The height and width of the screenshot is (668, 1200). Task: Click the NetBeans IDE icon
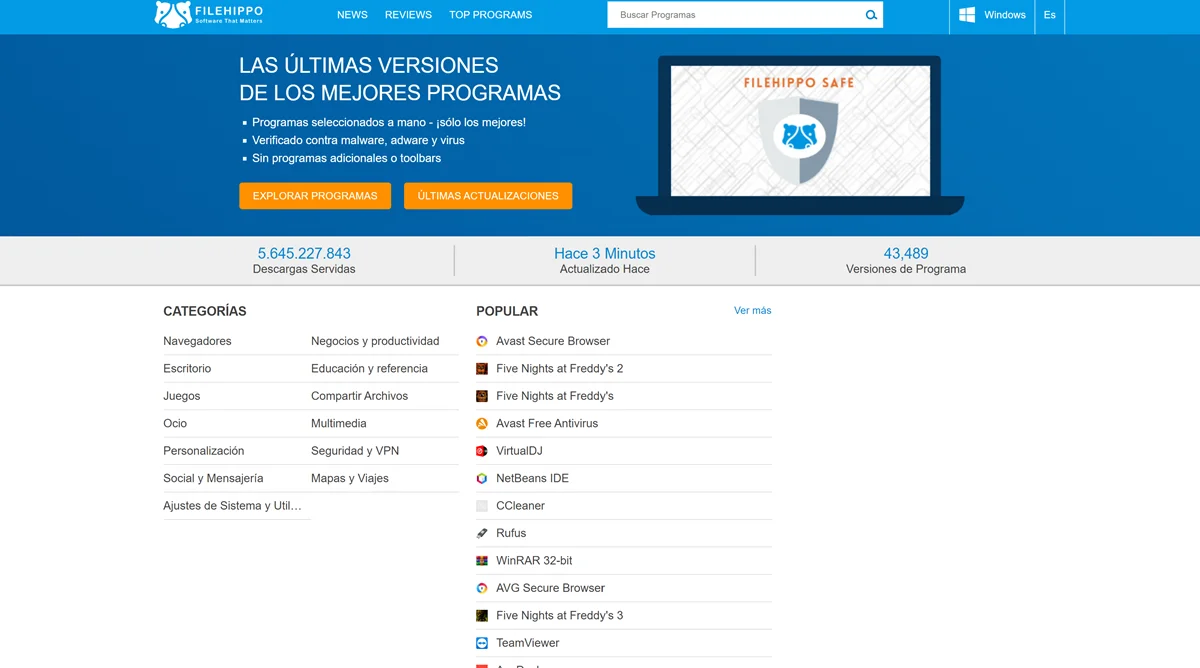click(482, 479)
